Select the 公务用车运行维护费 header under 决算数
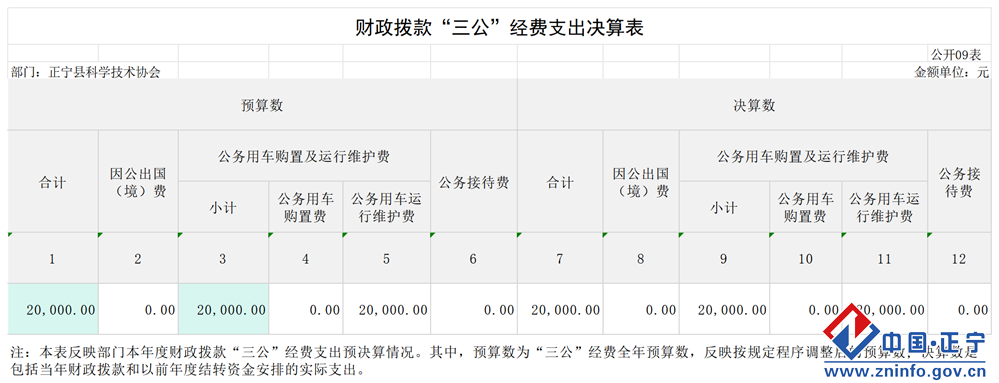Viewport: 999px width, 383px height. coord(885,208)
